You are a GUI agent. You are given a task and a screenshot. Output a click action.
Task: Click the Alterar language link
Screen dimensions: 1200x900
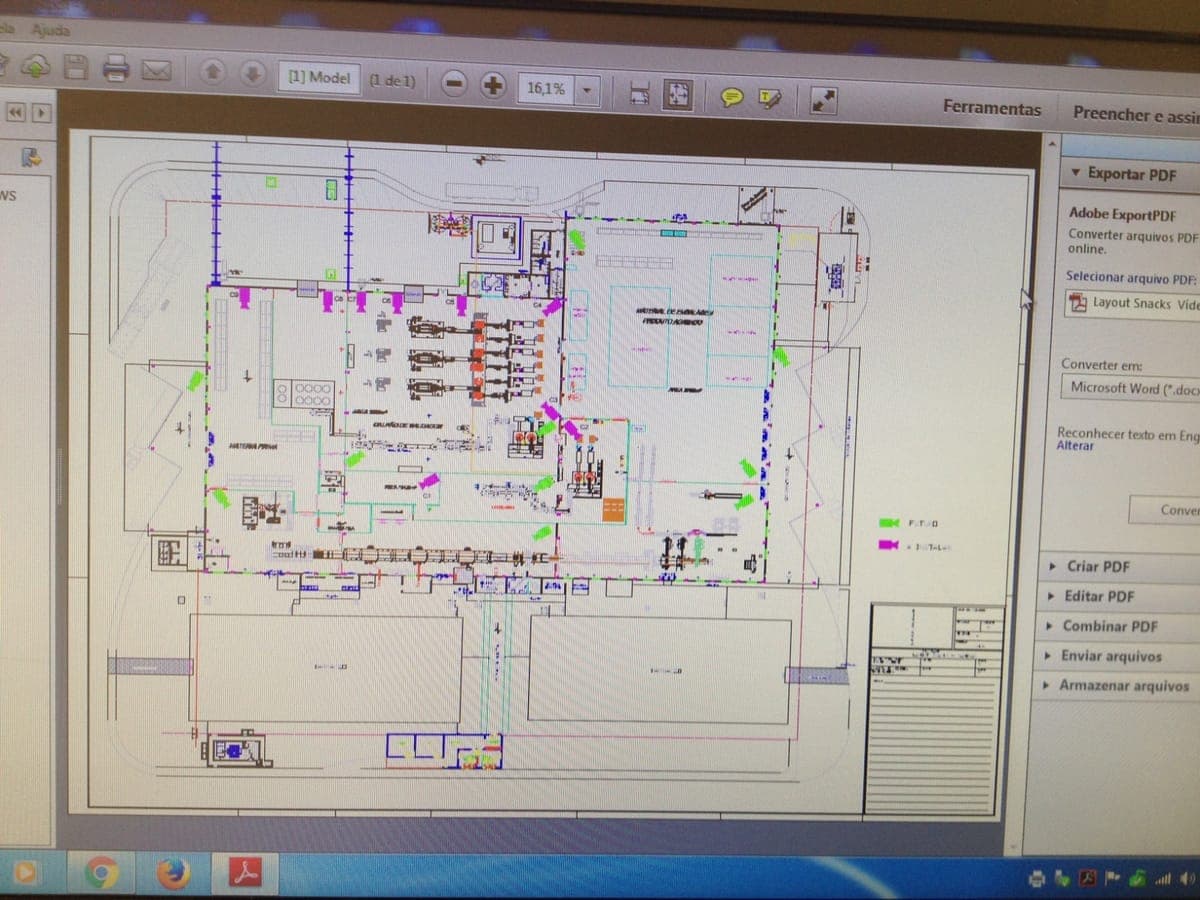1075,446
